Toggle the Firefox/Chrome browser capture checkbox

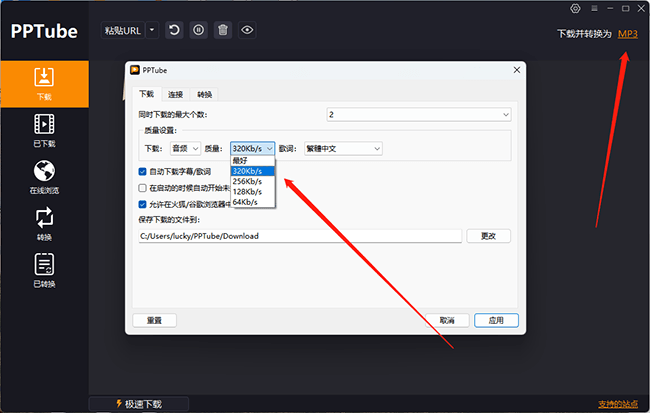point(142,204)
